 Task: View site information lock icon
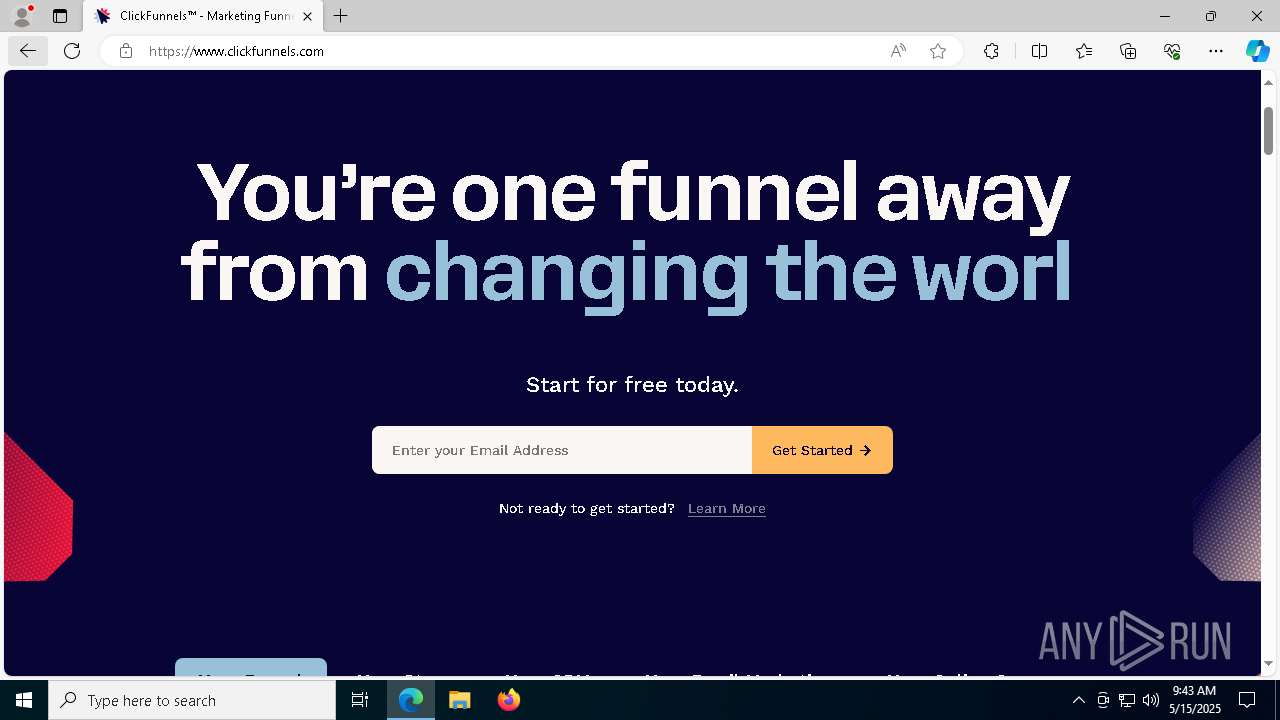pos(126,51)
